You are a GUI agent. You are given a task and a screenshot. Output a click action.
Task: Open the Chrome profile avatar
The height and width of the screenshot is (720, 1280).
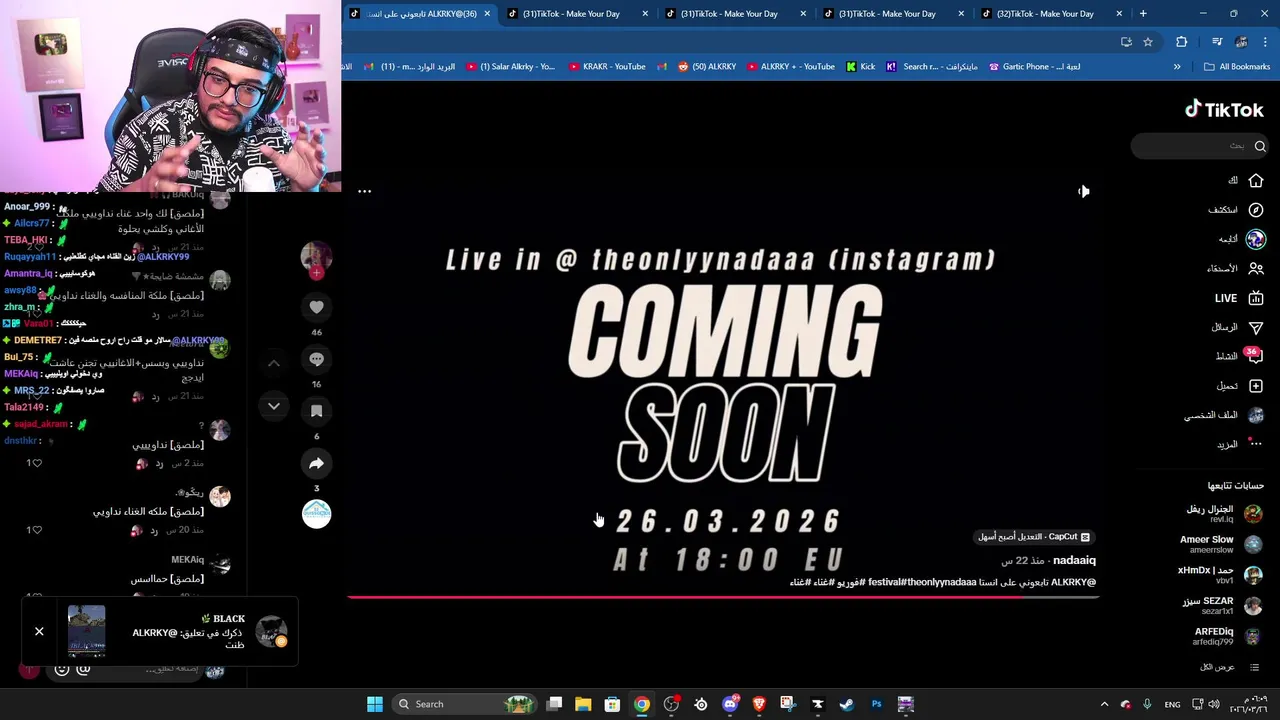[x=1241, y=42]
